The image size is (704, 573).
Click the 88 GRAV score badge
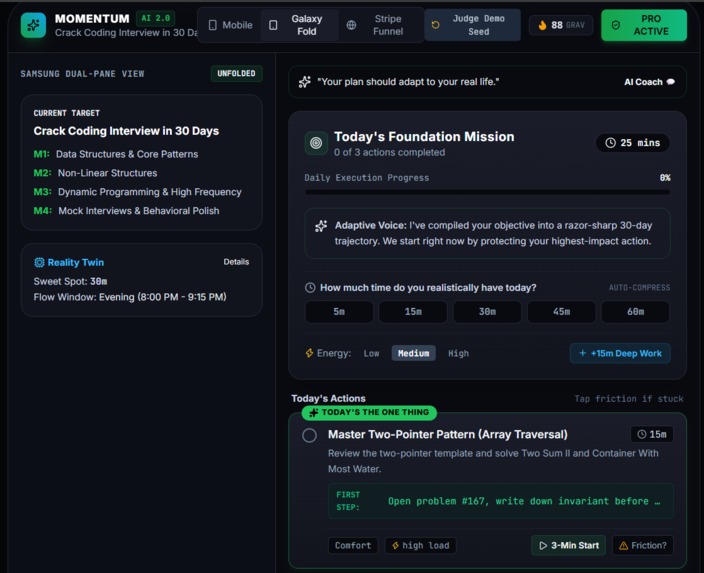coord(561,25)
